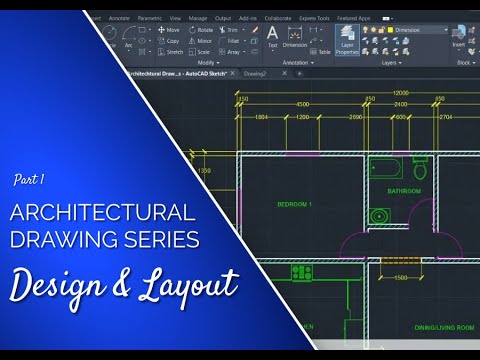Image resolution: width=480 pixels, height=360 pixels.
Task: Click the 4500 dimension text
Action: [x=303, y=104]
